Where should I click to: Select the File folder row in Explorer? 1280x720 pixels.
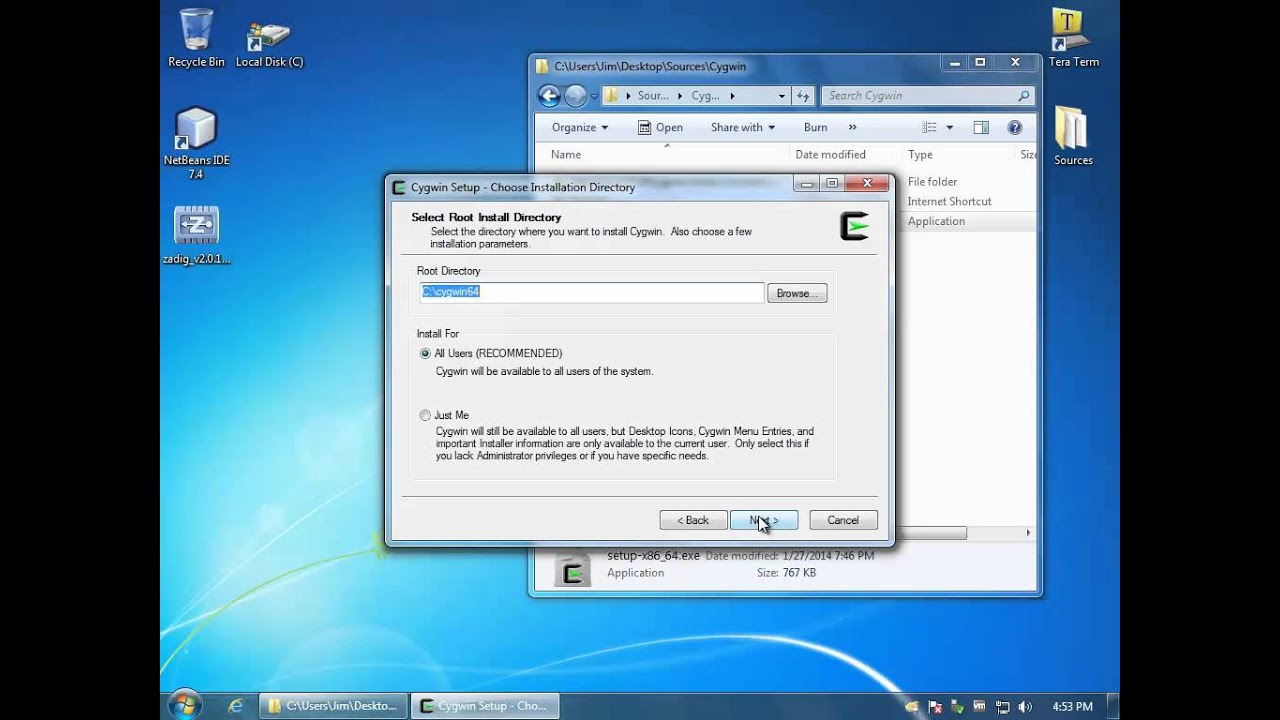coord(932,182)
